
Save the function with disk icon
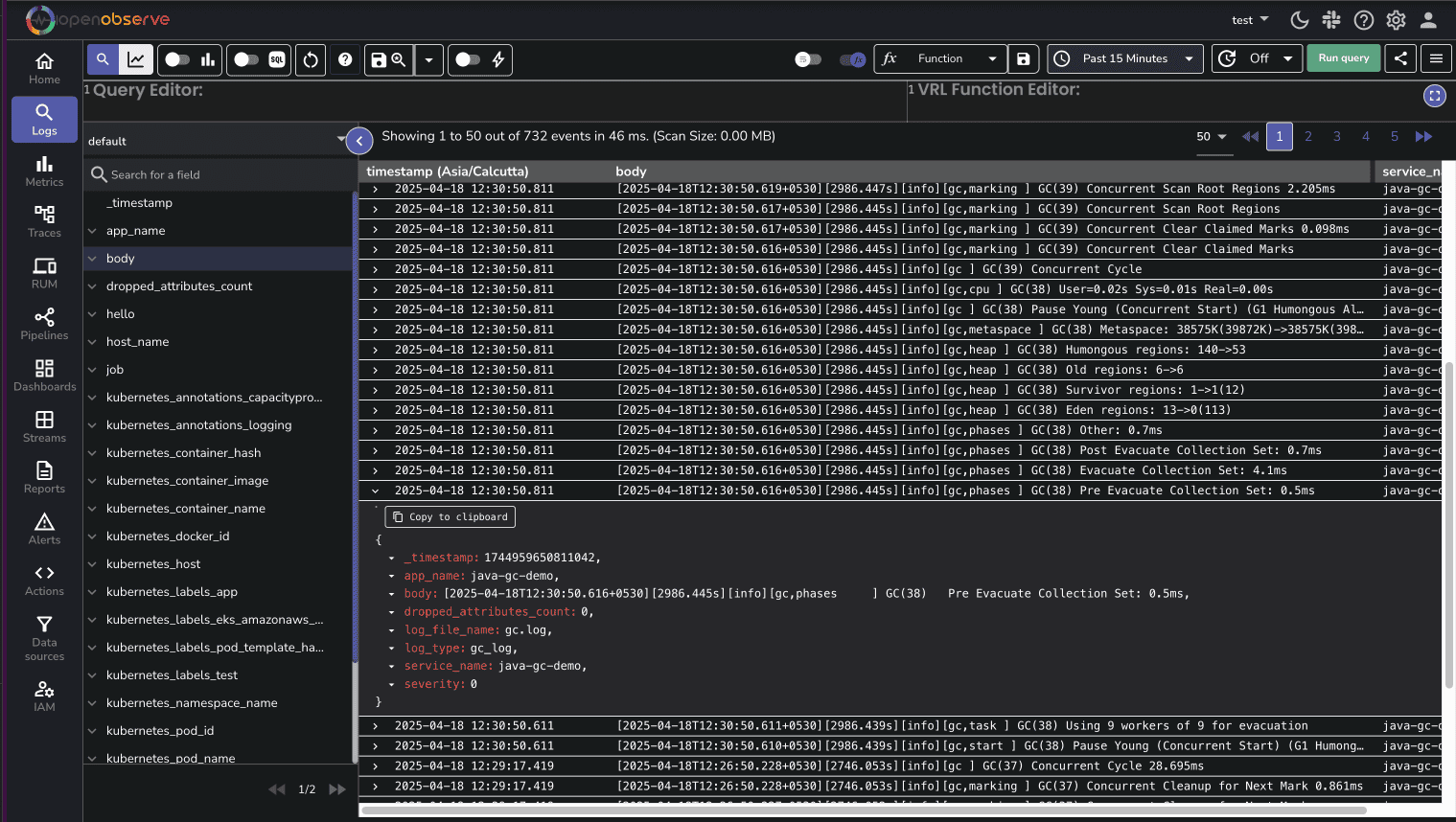point(1024,58)
